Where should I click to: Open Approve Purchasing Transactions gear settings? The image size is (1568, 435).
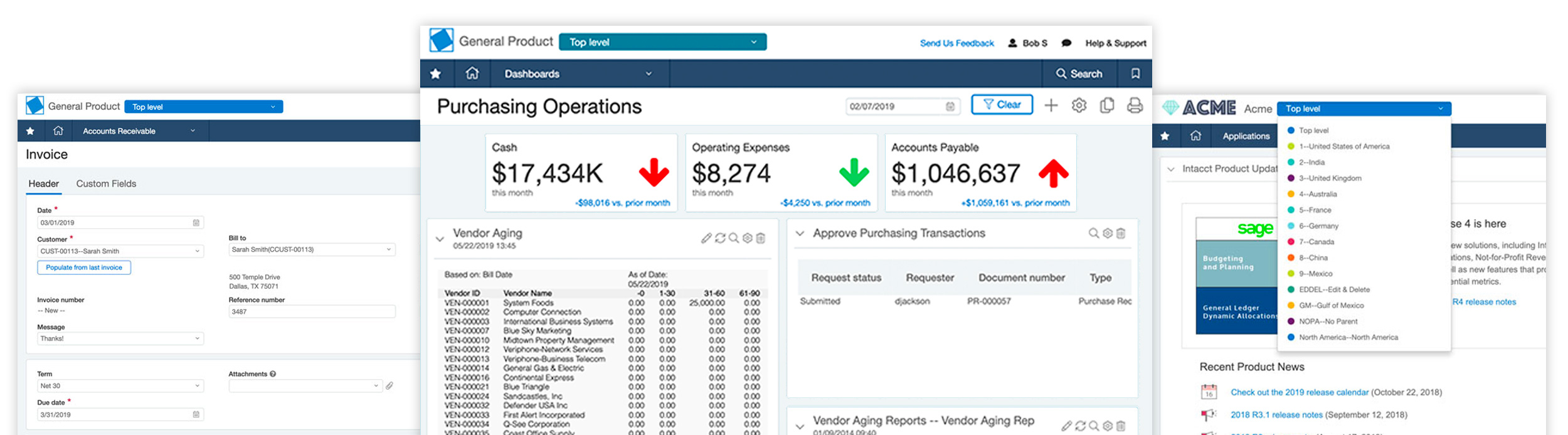(1108, 233)
